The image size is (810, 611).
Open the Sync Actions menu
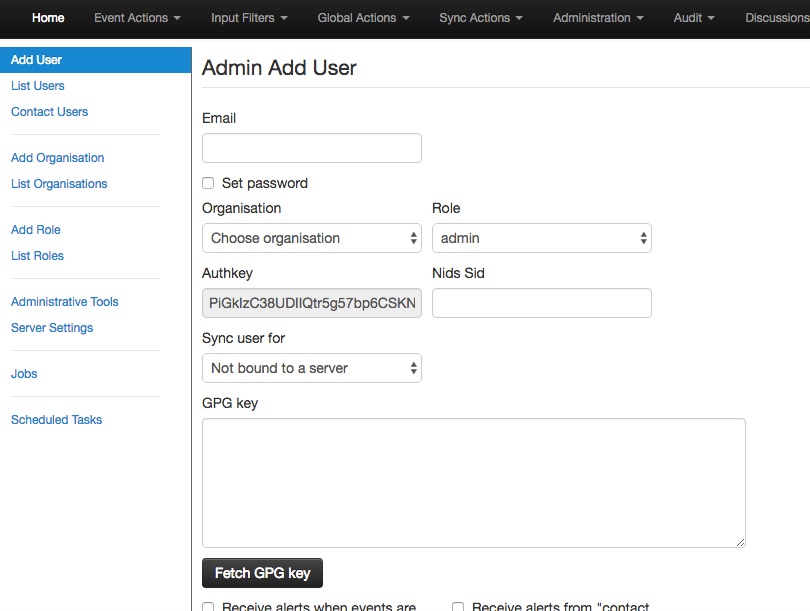point(481,18)
